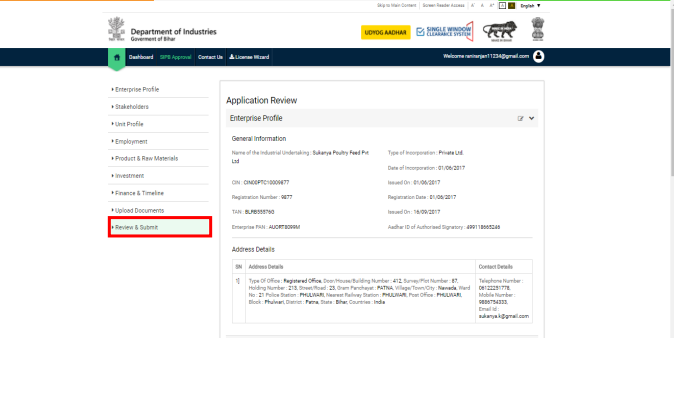The height and width of the screenshot is (405, 674).
Task: Select Unit Profile in the sidebar
Action: (x=158, y=124)
